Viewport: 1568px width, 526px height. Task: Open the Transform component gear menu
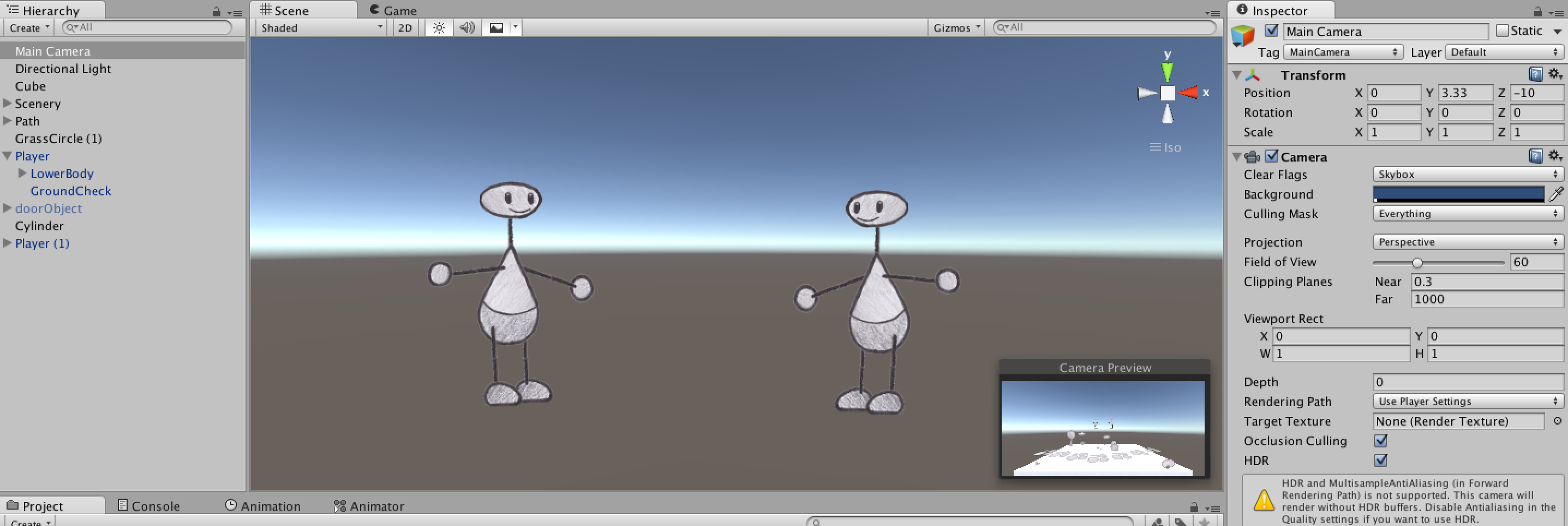tap(1554, 74)
